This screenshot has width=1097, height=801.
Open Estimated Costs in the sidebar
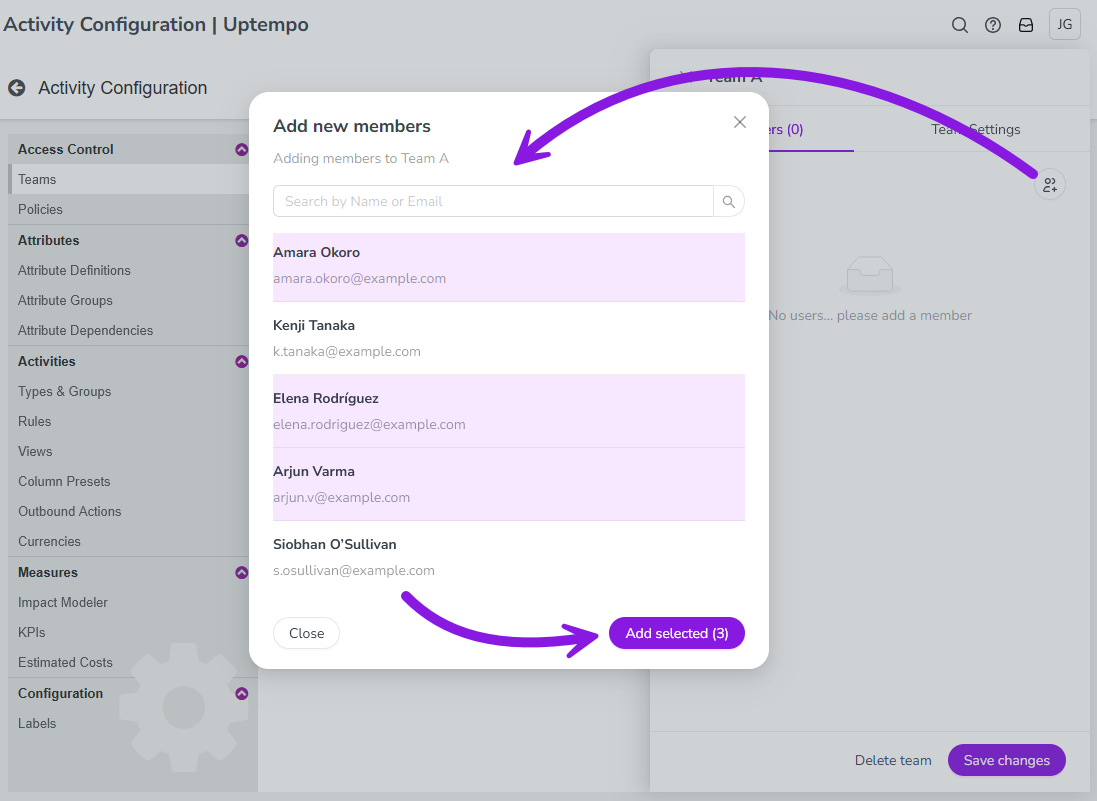(x=129, y=663)
